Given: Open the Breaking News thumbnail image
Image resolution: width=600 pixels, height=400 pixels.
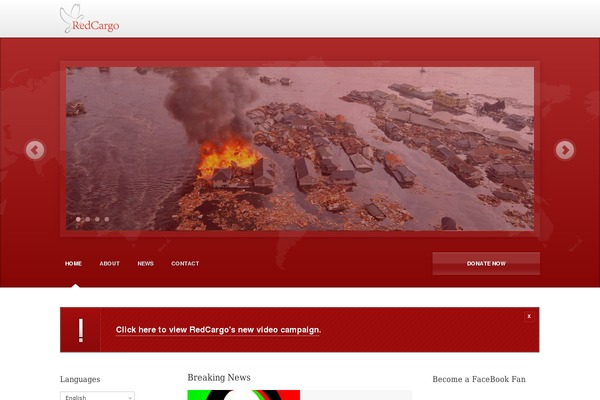Looking at the screenshot, I should (x=244, y=395).
